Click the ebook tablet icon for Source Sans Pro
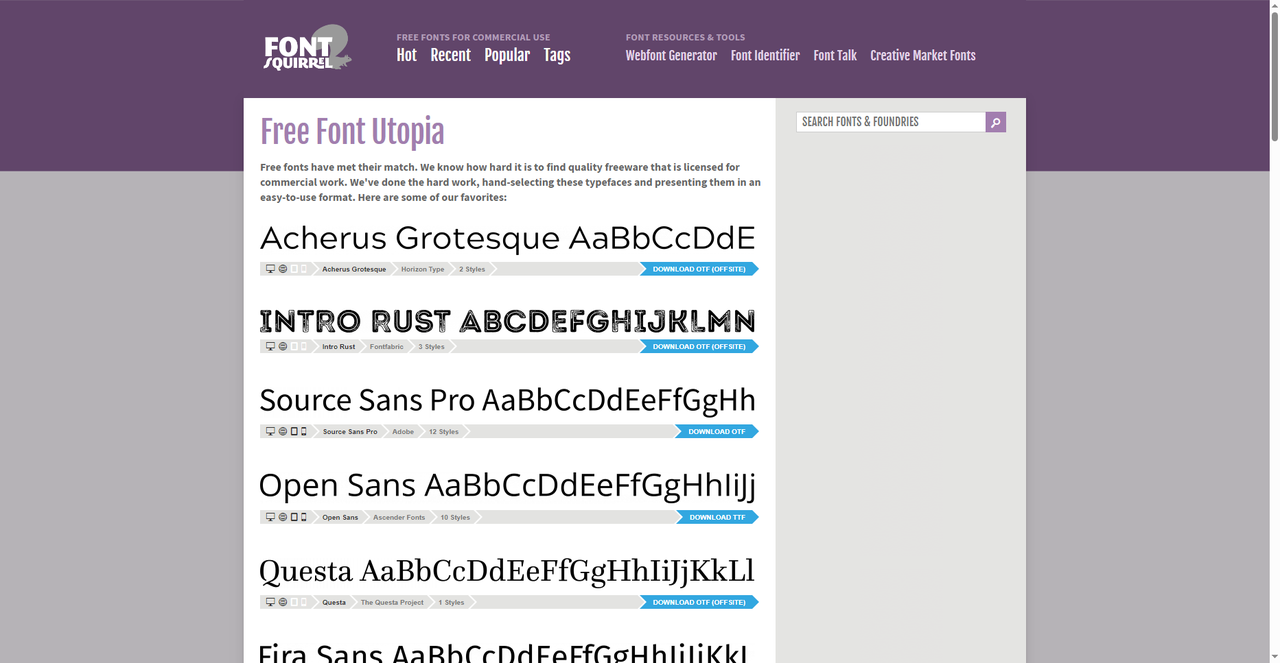The width and height of the screenshot is (1280, 663). (x=293, y=432)
